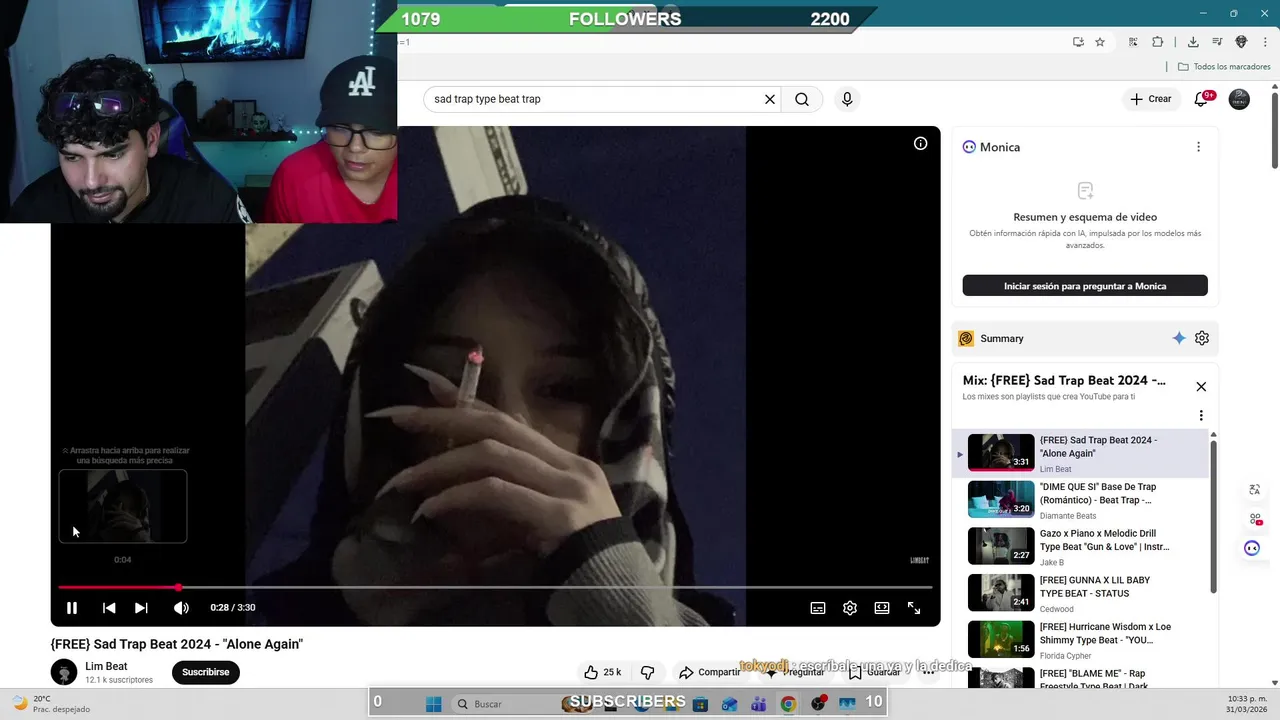Open Microsoft Store from the taskbar
Screen dimensions: 1280x720
[701, 704]
